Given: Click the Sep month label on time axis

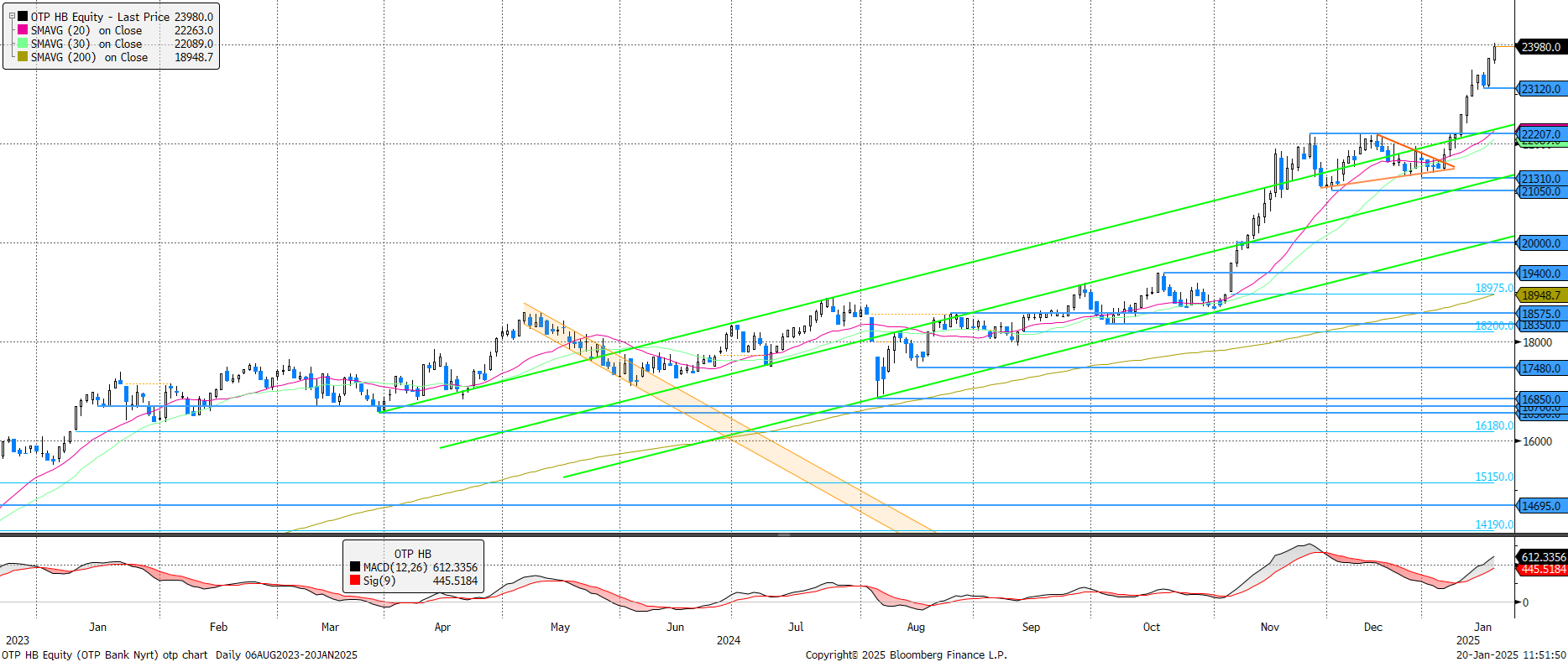Looking at the screenshot, I should pos(1031,627).
